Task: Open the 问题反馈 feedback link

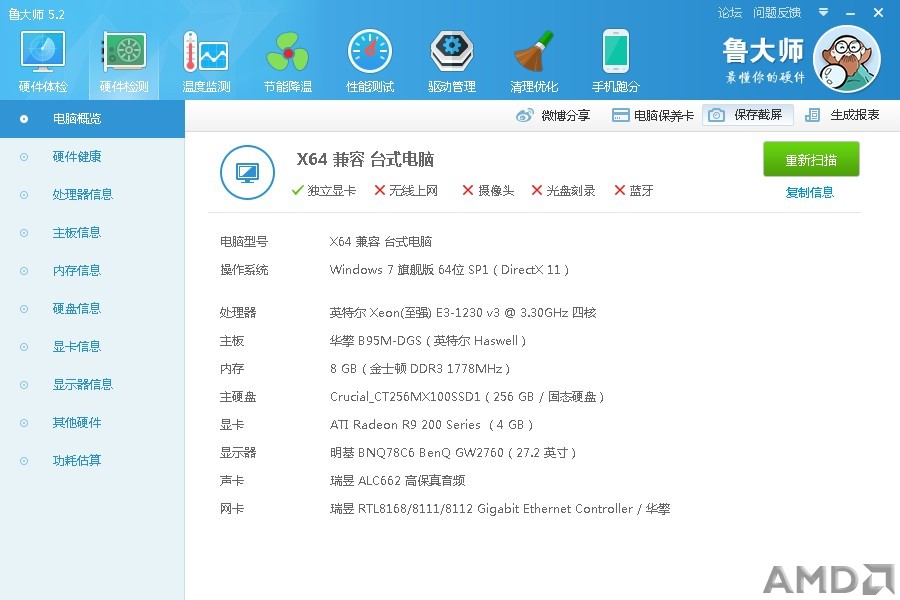Action: click(777, 13)
